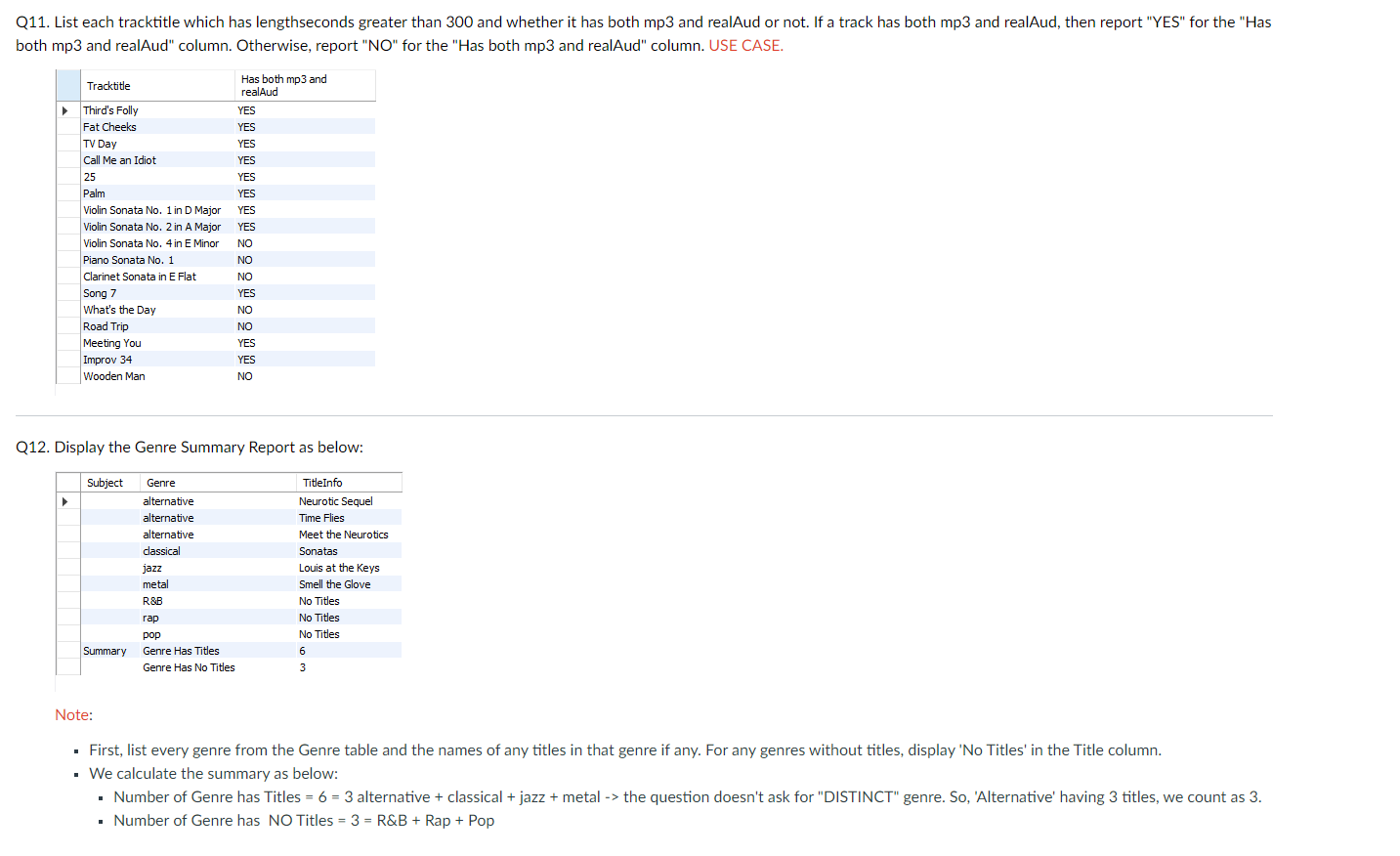The image size is (1400, 856).
Task: Select the cell containing Meet the Neurotics
Action: point(344,535)
